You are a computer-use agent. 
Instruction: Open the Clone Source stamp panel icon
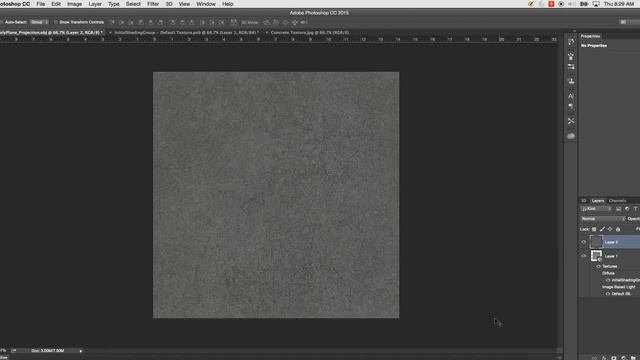[x=571, y=81]
